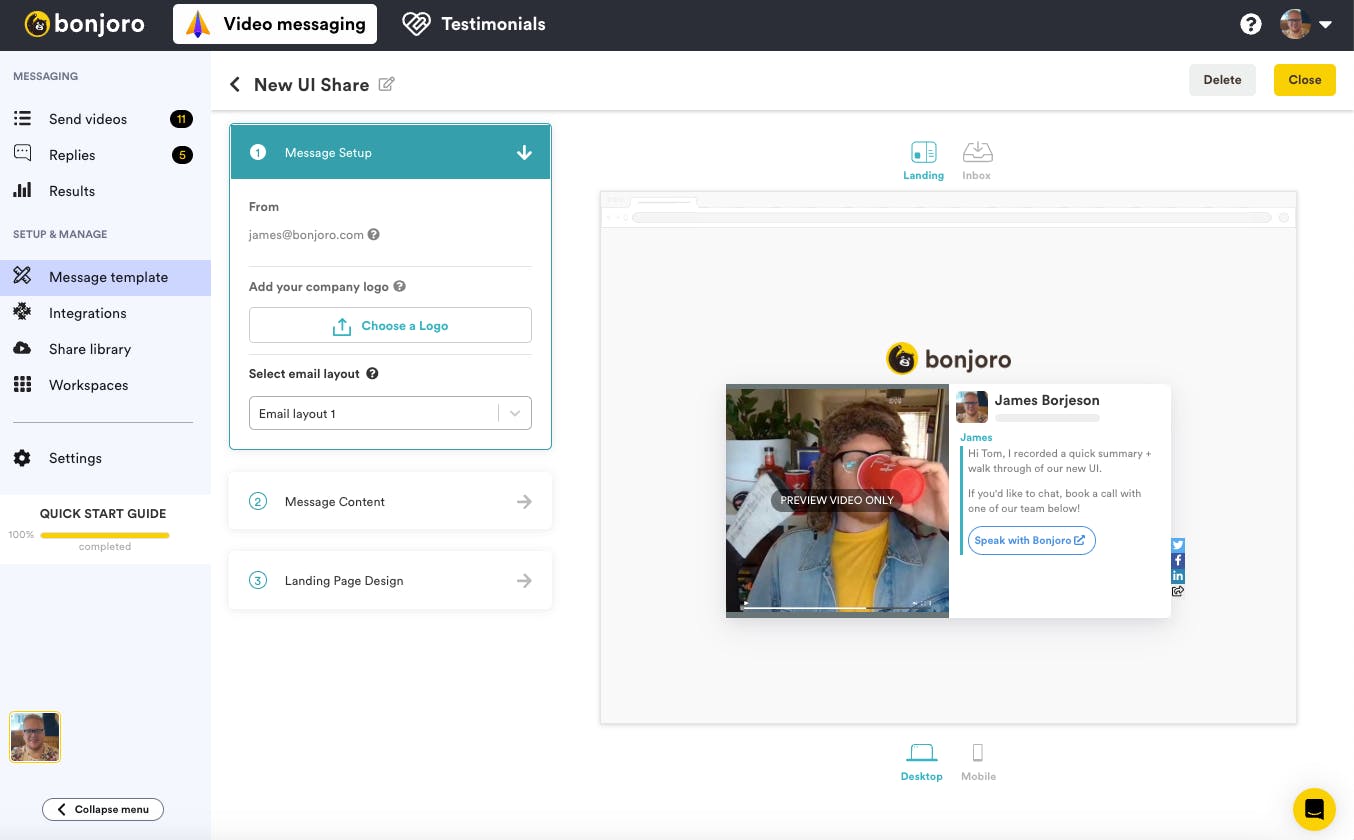Switch preview to Desktop view
The width and height of the screenshot is (1354, 840).
921,762
